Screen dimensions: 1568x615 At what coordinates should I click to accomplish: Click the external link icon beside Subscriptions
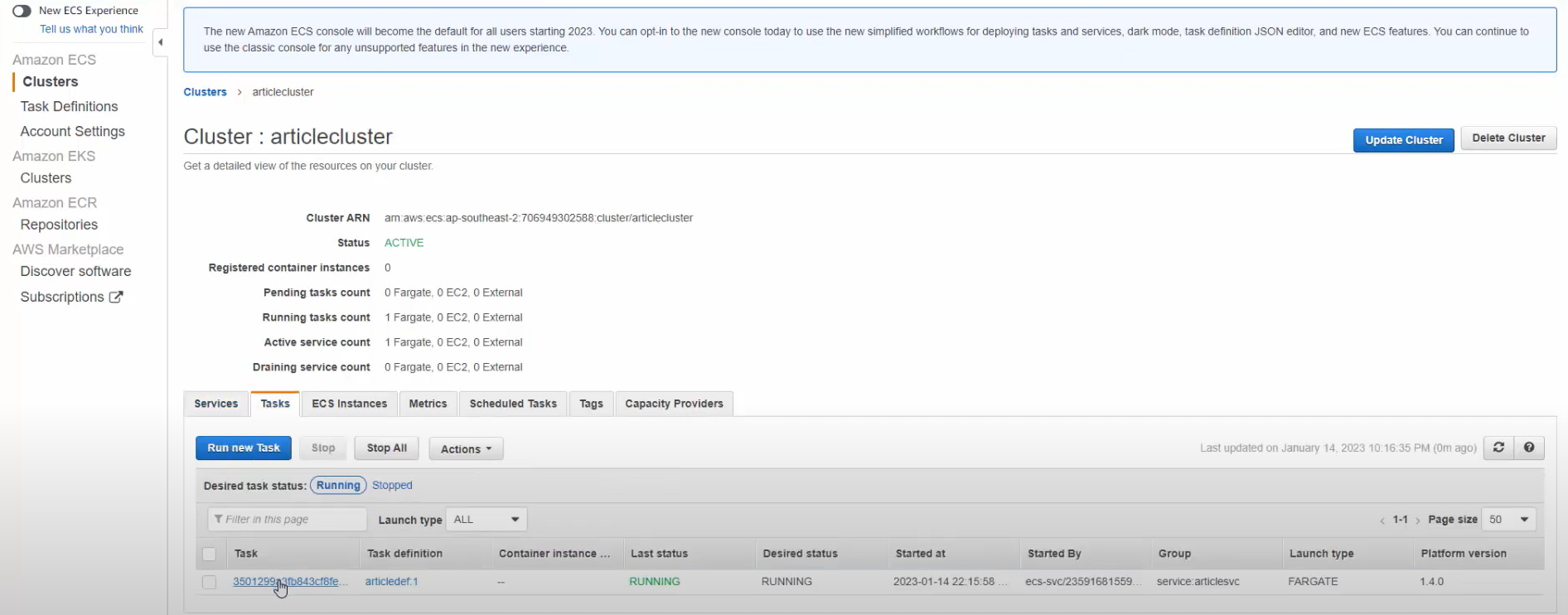(x=116, y=297)
